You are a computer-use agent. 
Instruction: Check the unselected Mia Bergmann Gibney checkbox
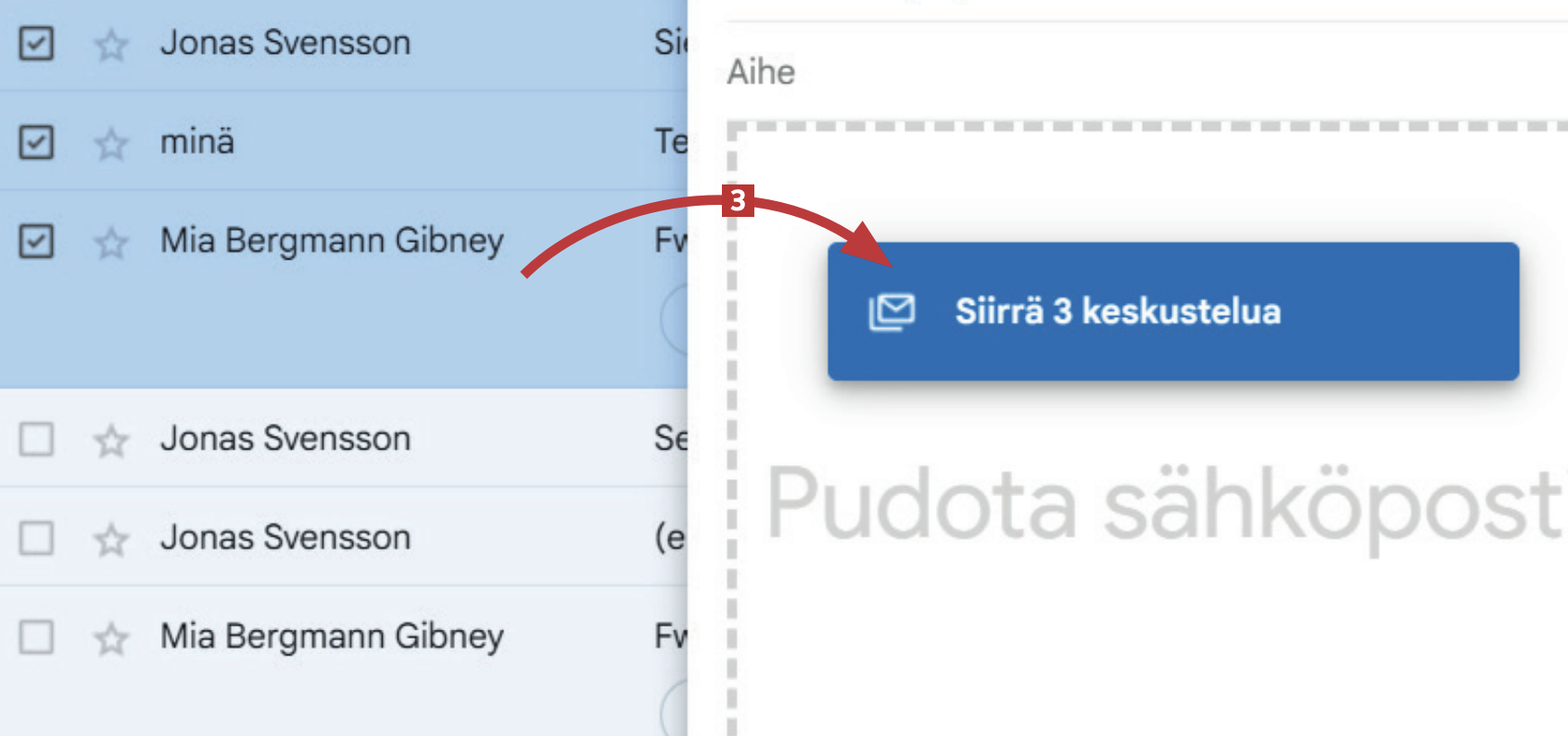pos(36,637)
